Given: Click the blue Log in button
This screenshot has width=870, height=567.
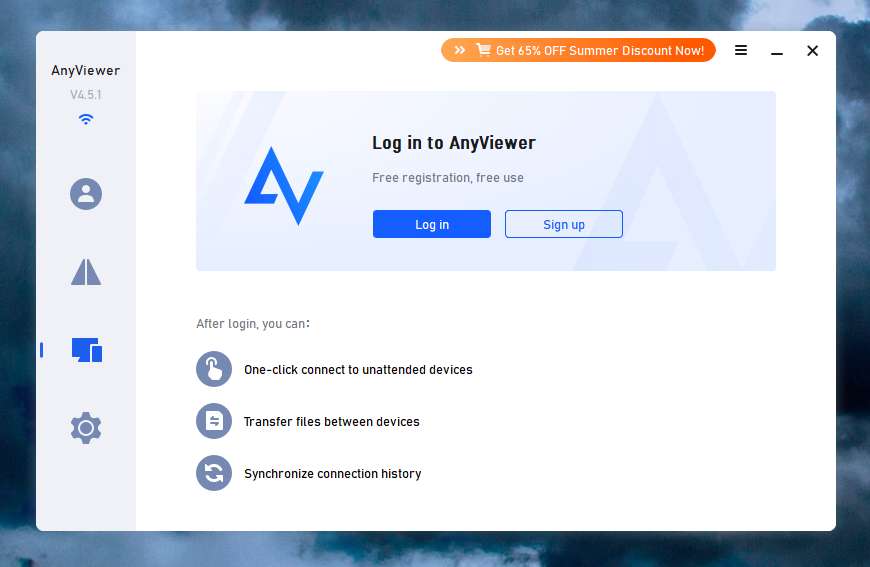Looking at the screenshot, I should (432, 224).
